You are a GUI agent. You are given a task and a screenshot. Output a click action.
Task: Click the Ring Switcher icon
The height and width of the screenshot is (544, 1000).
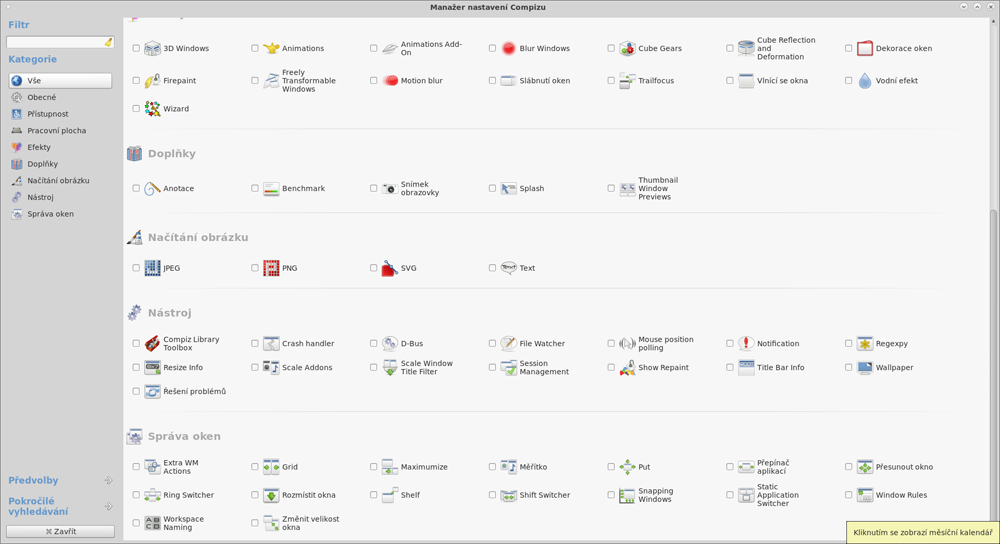(152, 496)
